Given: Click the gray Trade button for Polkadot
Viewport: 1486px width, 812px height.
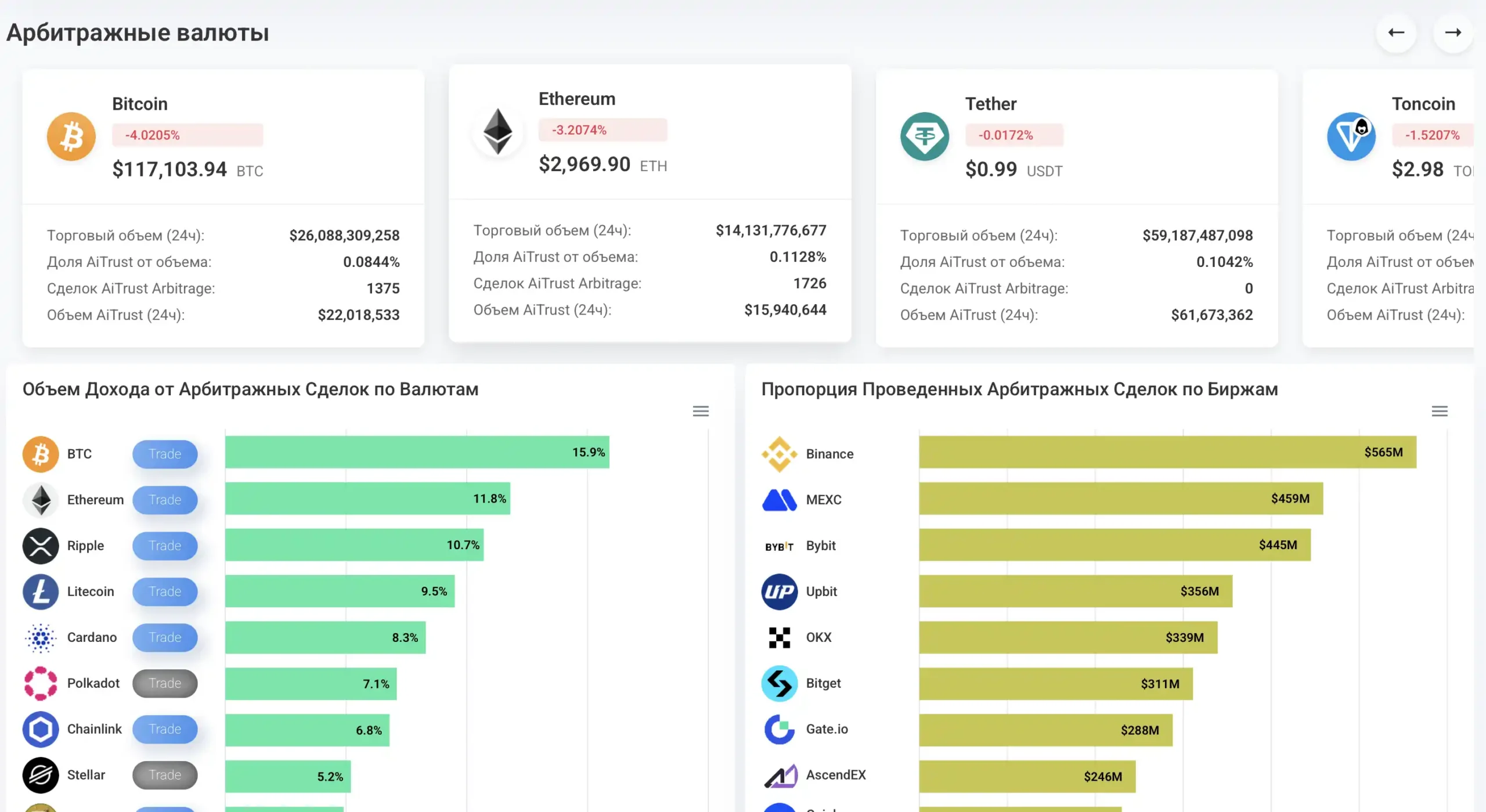Looking at the screenshot, I should click(x=165, y=683).
